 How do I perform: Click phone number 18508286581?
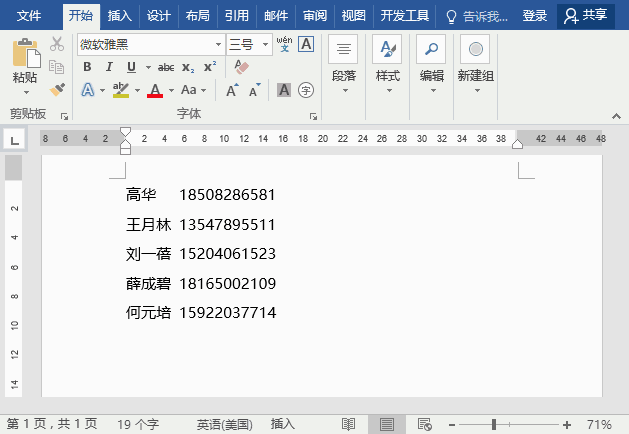(227, 195)
